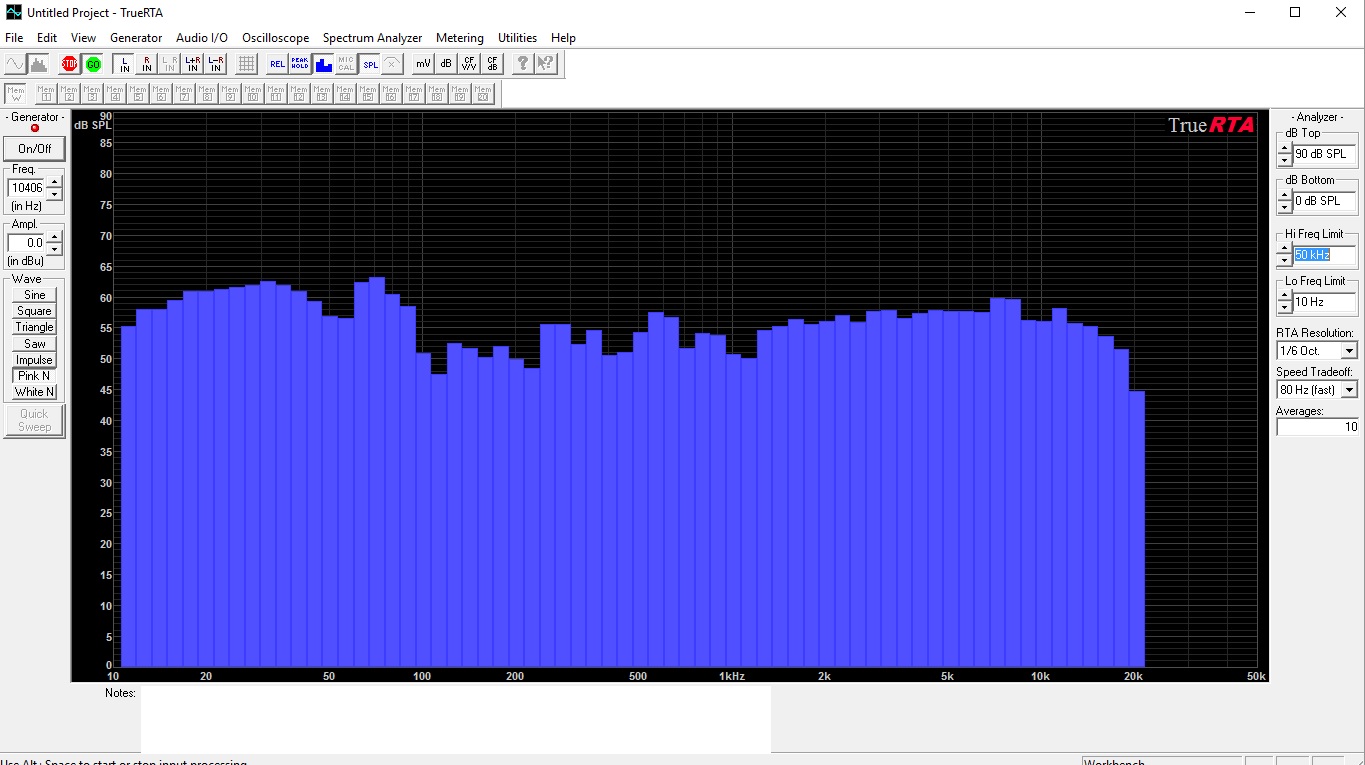Select the L IN input icon
The width and height of the screenshot is (1365, 765).
124,64
